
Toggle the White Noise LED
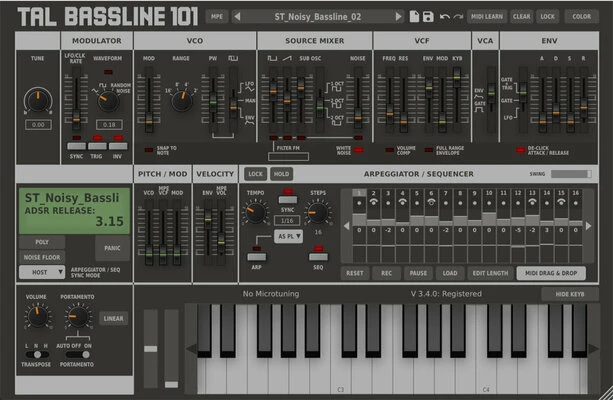[x=358, y=150]
